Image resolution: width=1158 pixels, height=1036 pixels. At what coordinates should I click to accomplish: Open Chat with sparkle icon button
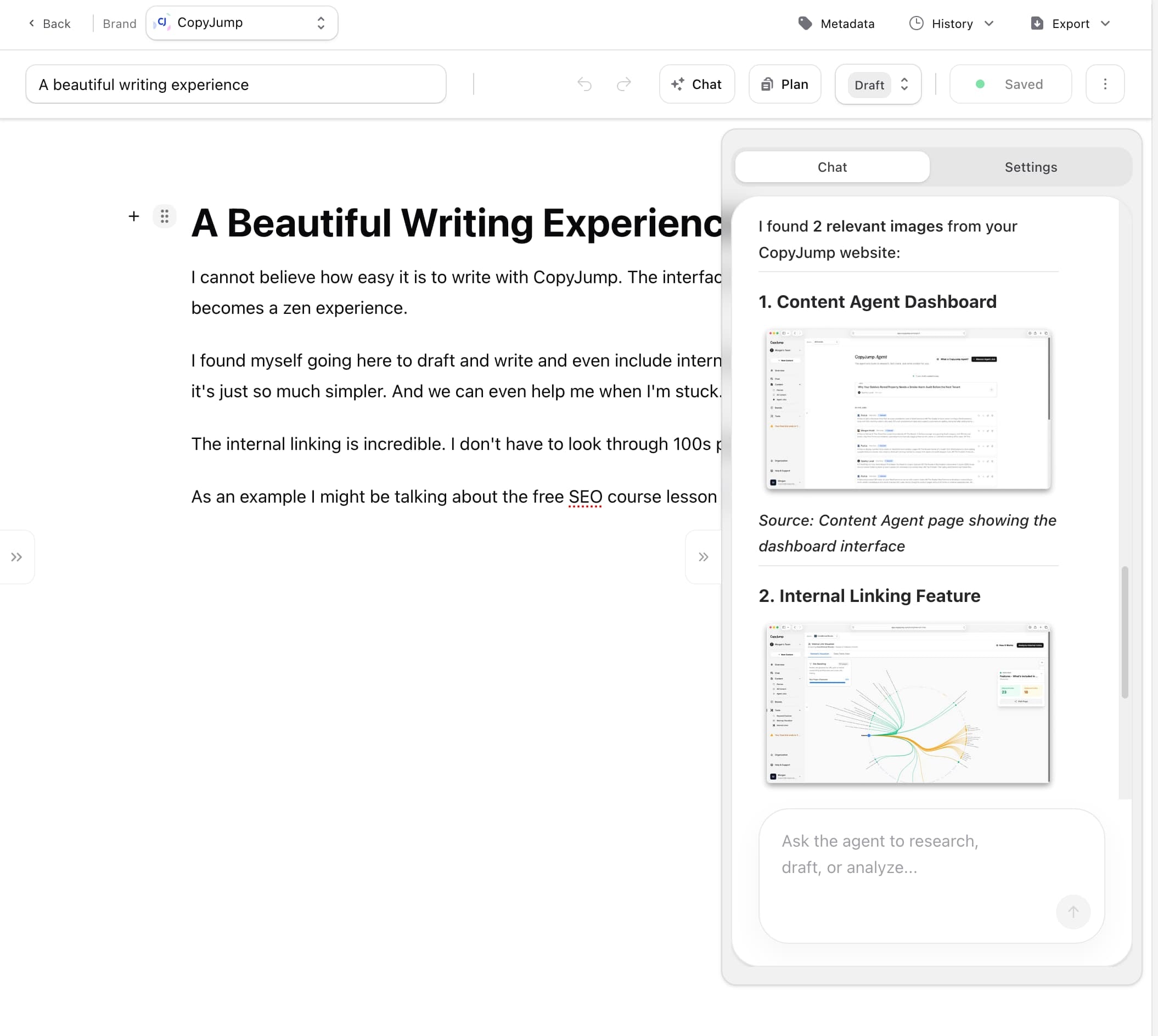click(x=696, y=85)
